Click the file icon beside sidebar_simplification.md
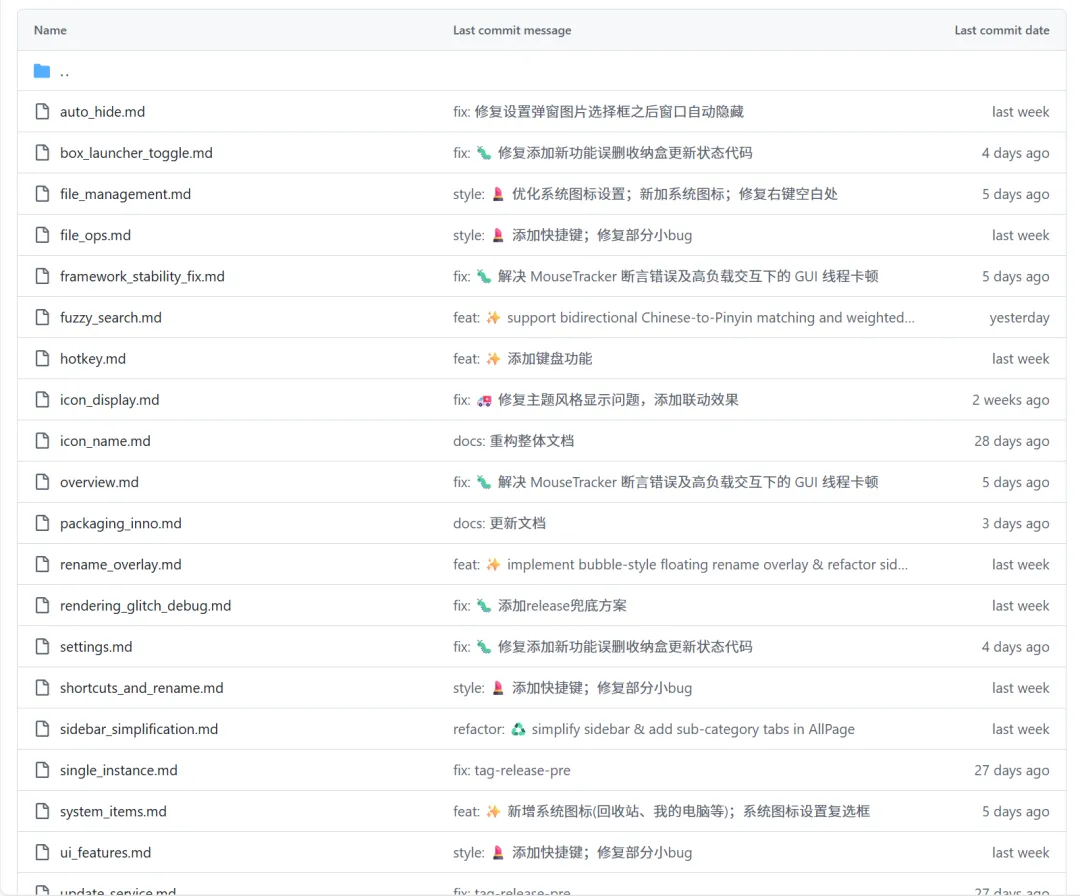Image resolution: width=1080 pixels, height=896 pixels. [x=42, y=729]
